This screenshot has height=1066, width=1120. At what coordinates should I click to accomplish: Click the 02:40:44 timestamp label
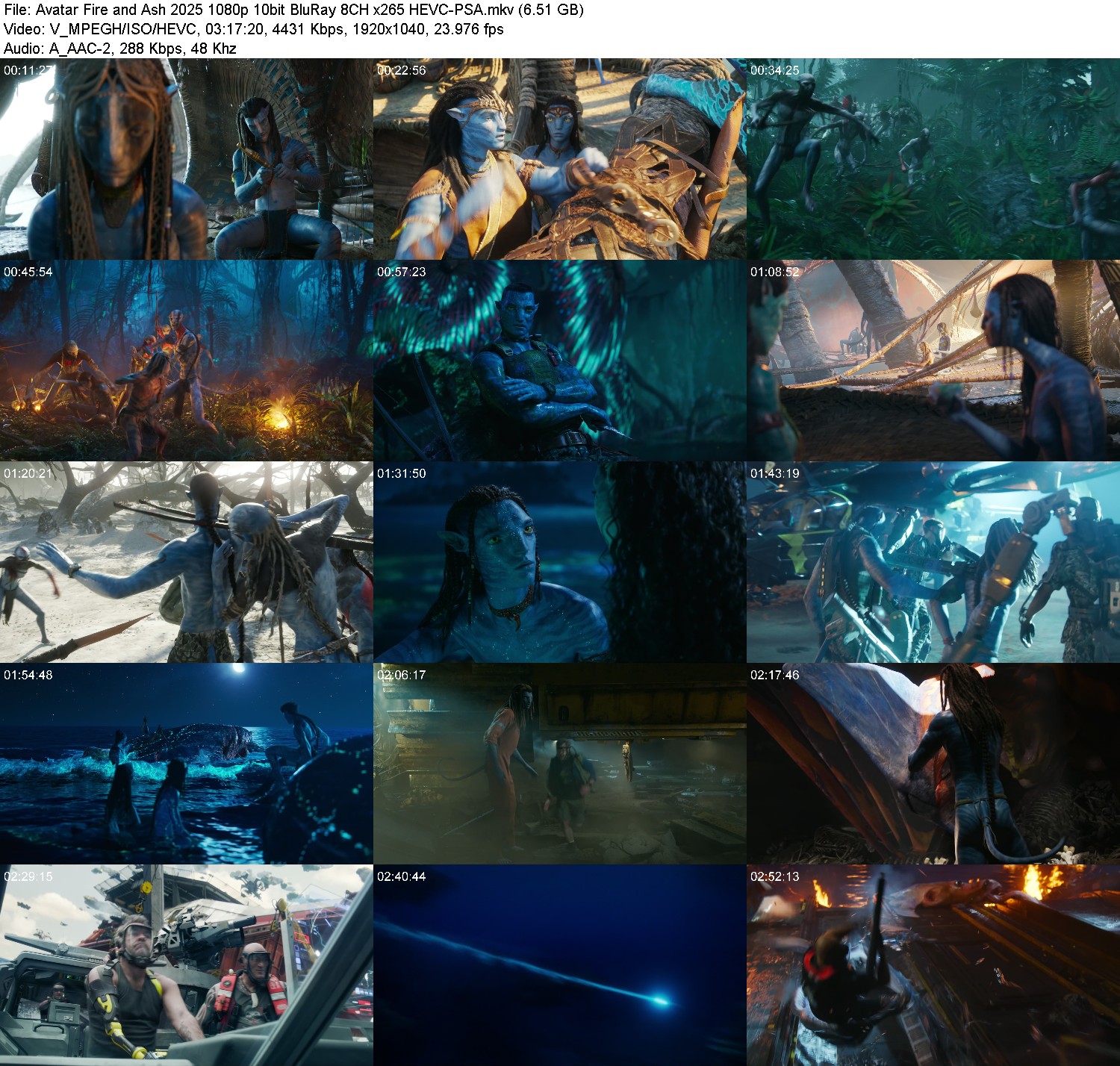402,876
